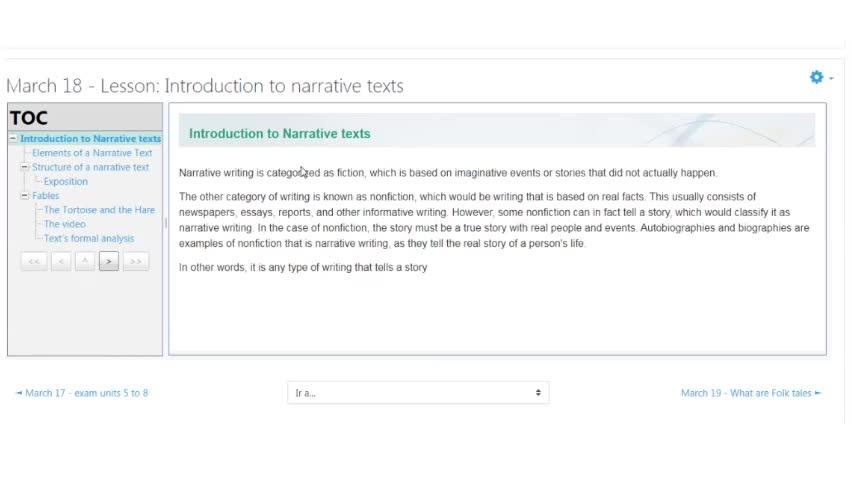852x480 pixels.
Task: Open the settings gear menu
Action: click(x=818, y=77)
